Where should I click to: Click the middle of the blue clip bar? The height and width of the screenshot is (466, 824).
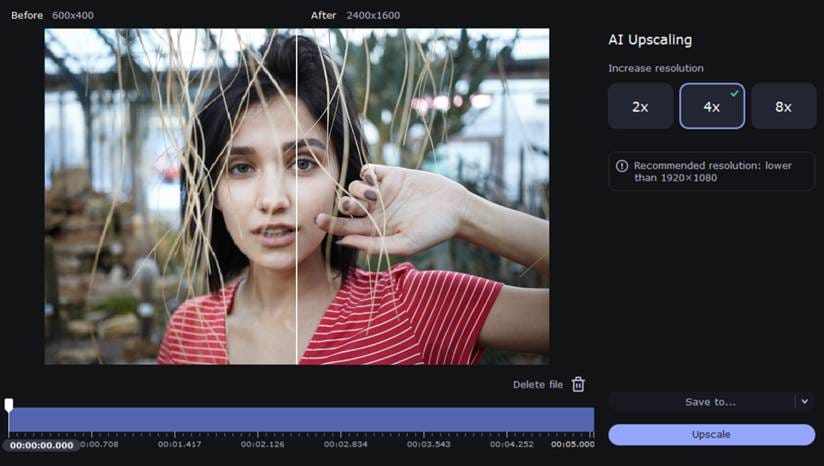(301, 420)
